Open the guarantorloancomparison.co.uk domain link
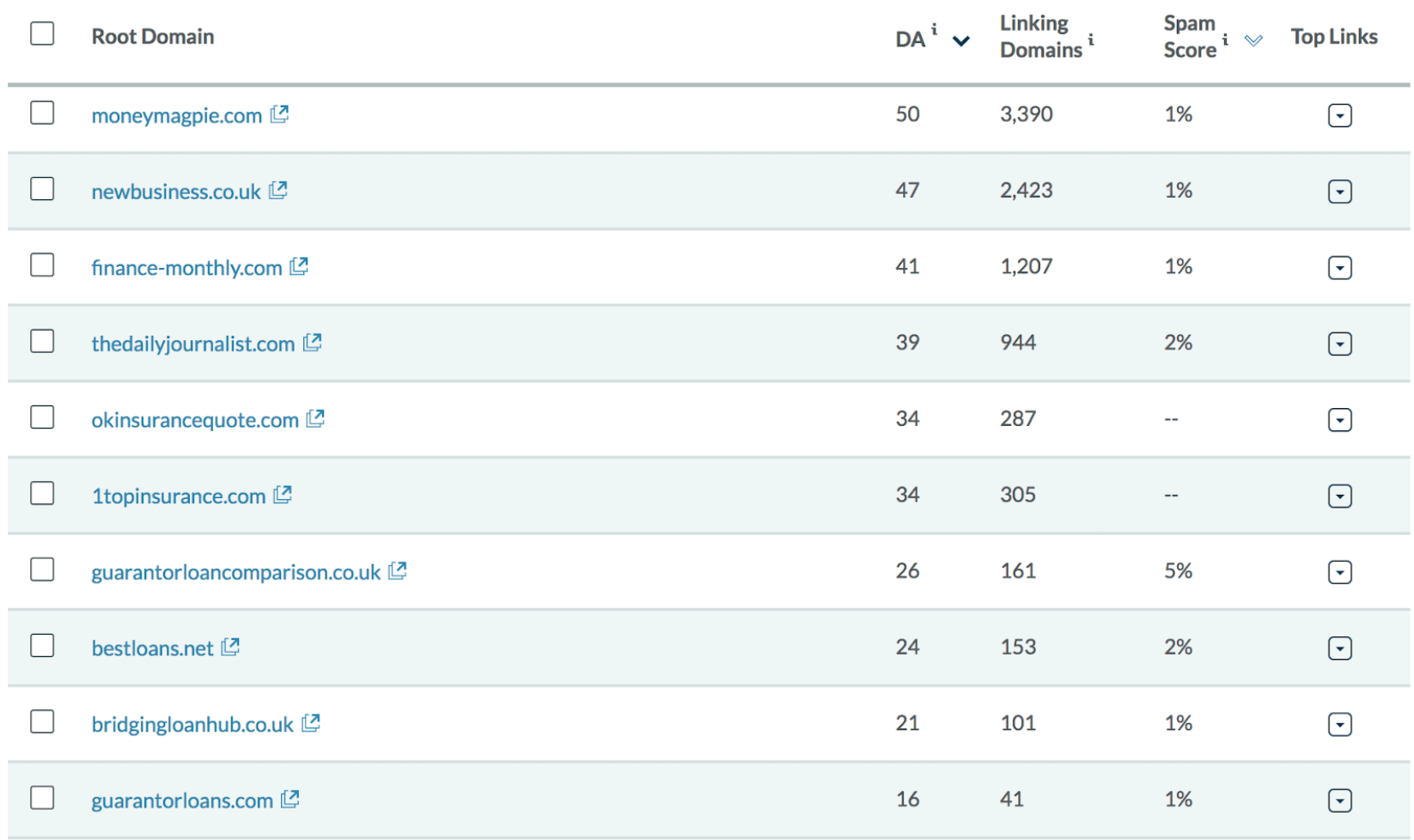1414x840 pixels. click(x=236, y=572)
